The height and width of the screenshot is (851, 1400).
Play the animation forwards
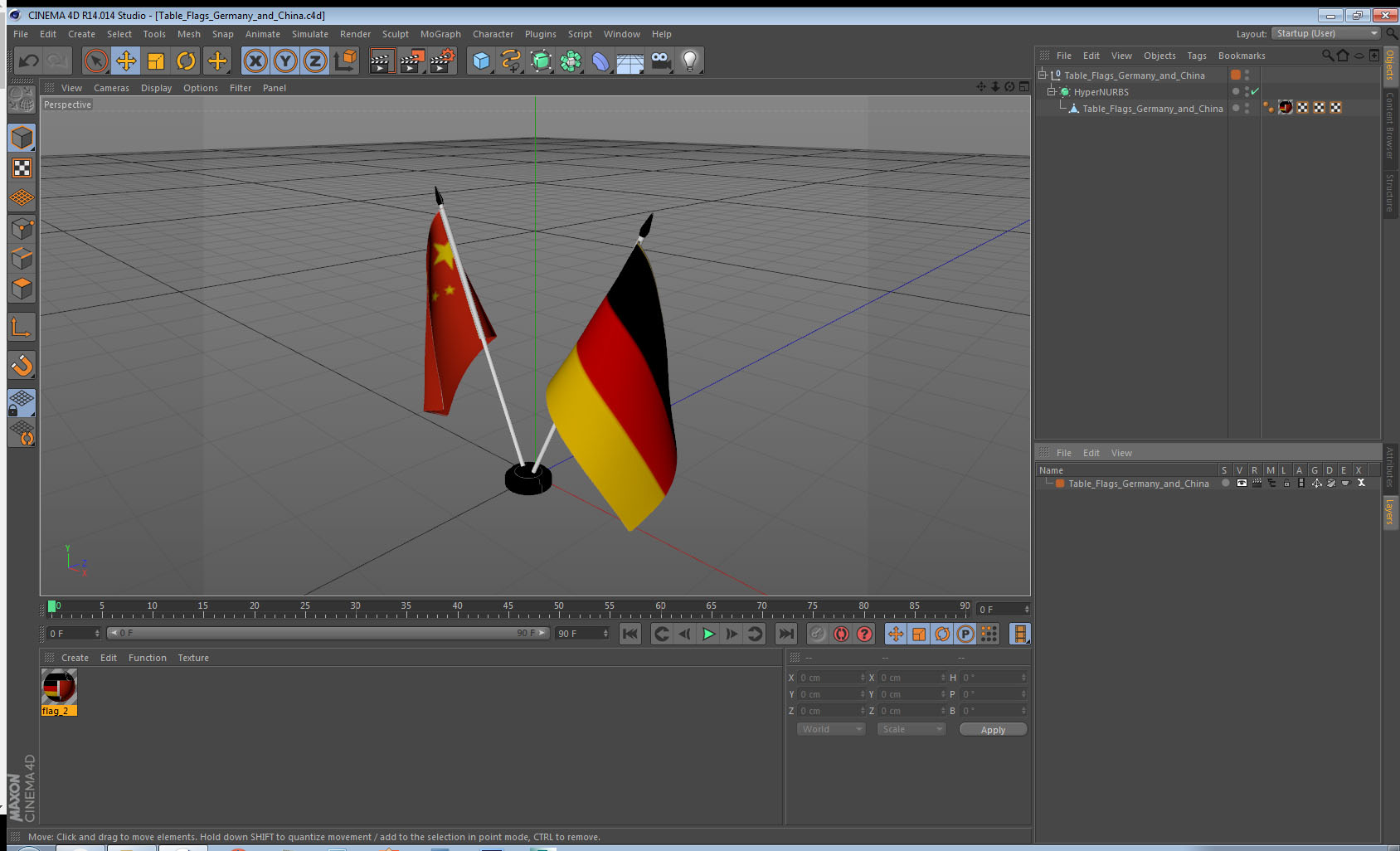click(708, 634)
